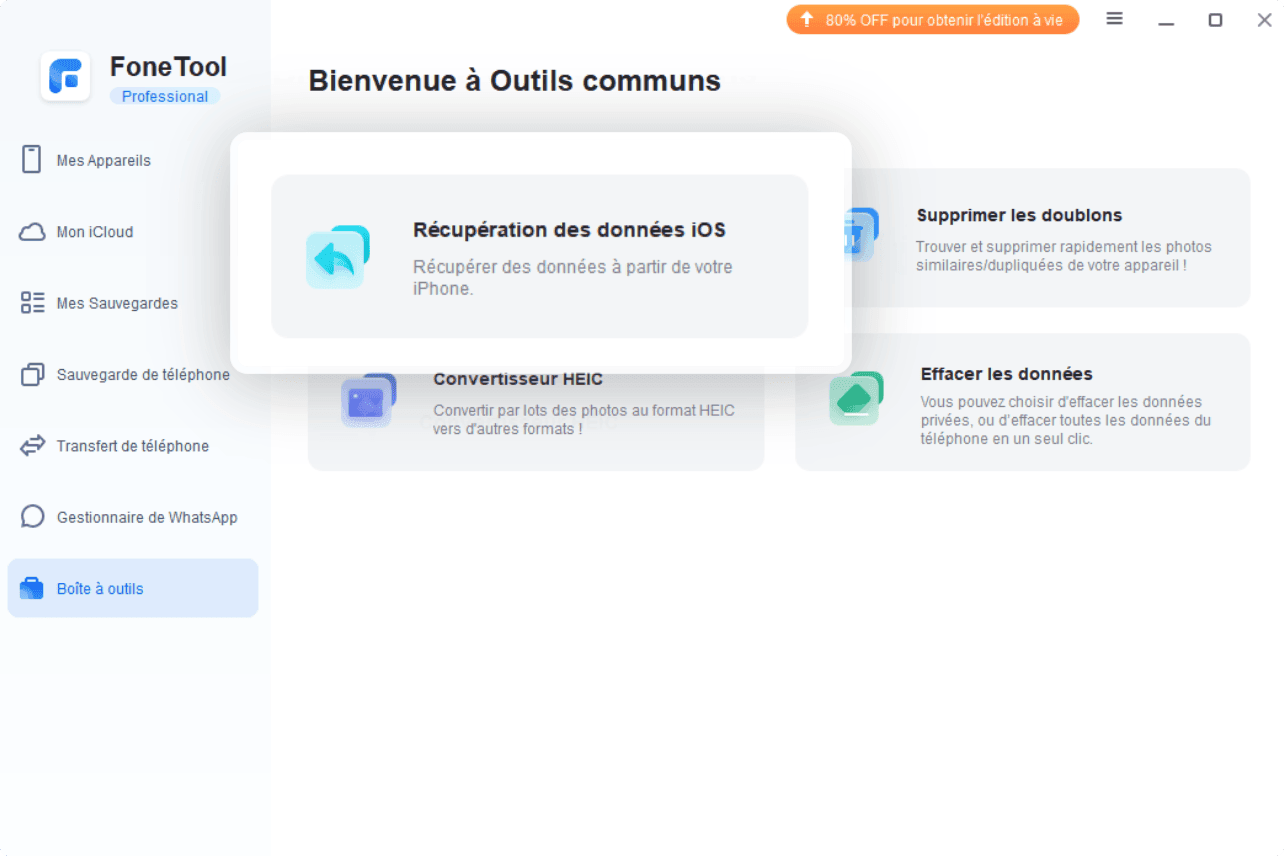Click the WhatsApp chat bubble icon

32,517
